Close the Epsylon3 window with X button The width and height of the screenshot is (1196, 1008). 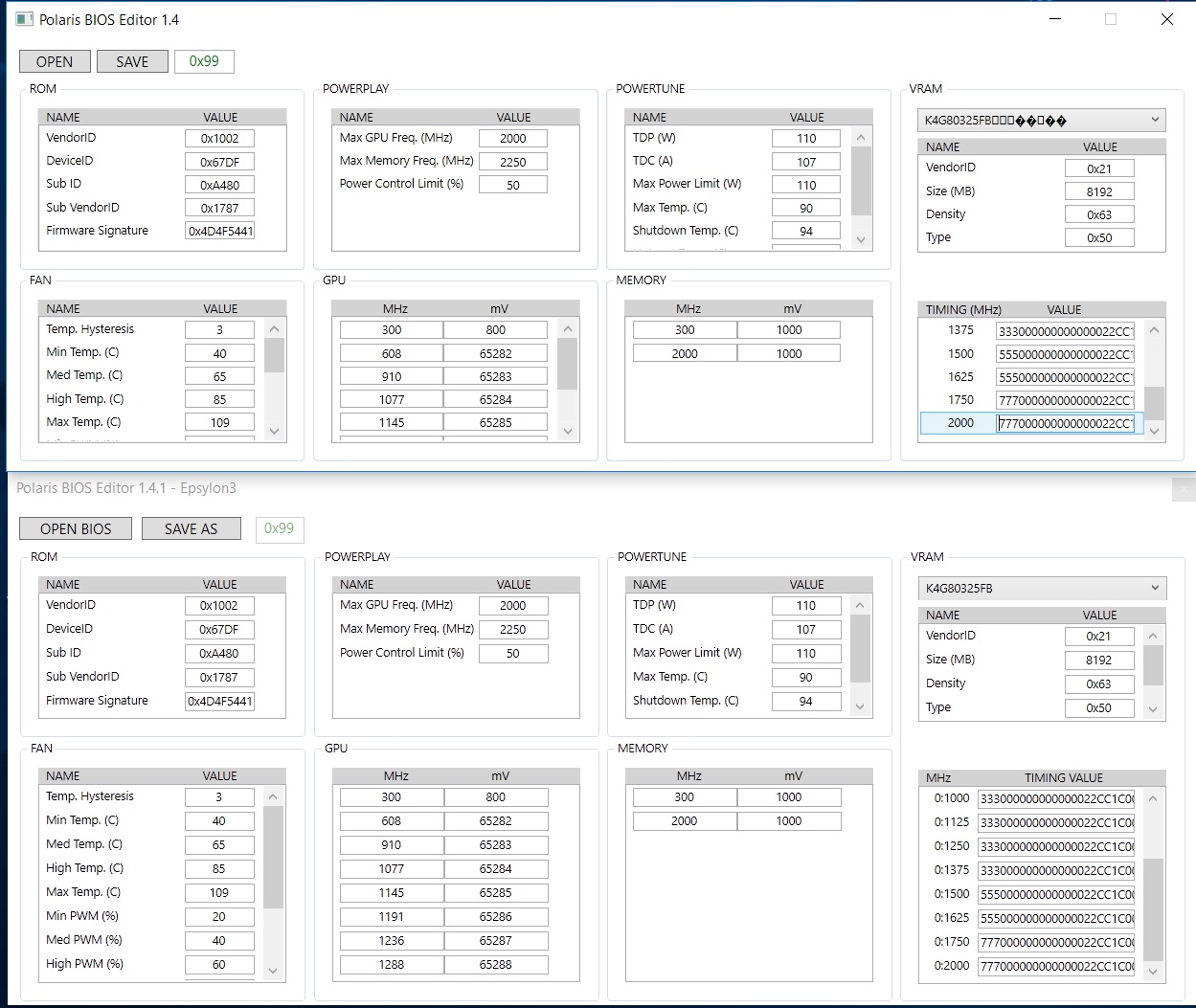(x=1184, y=488)
